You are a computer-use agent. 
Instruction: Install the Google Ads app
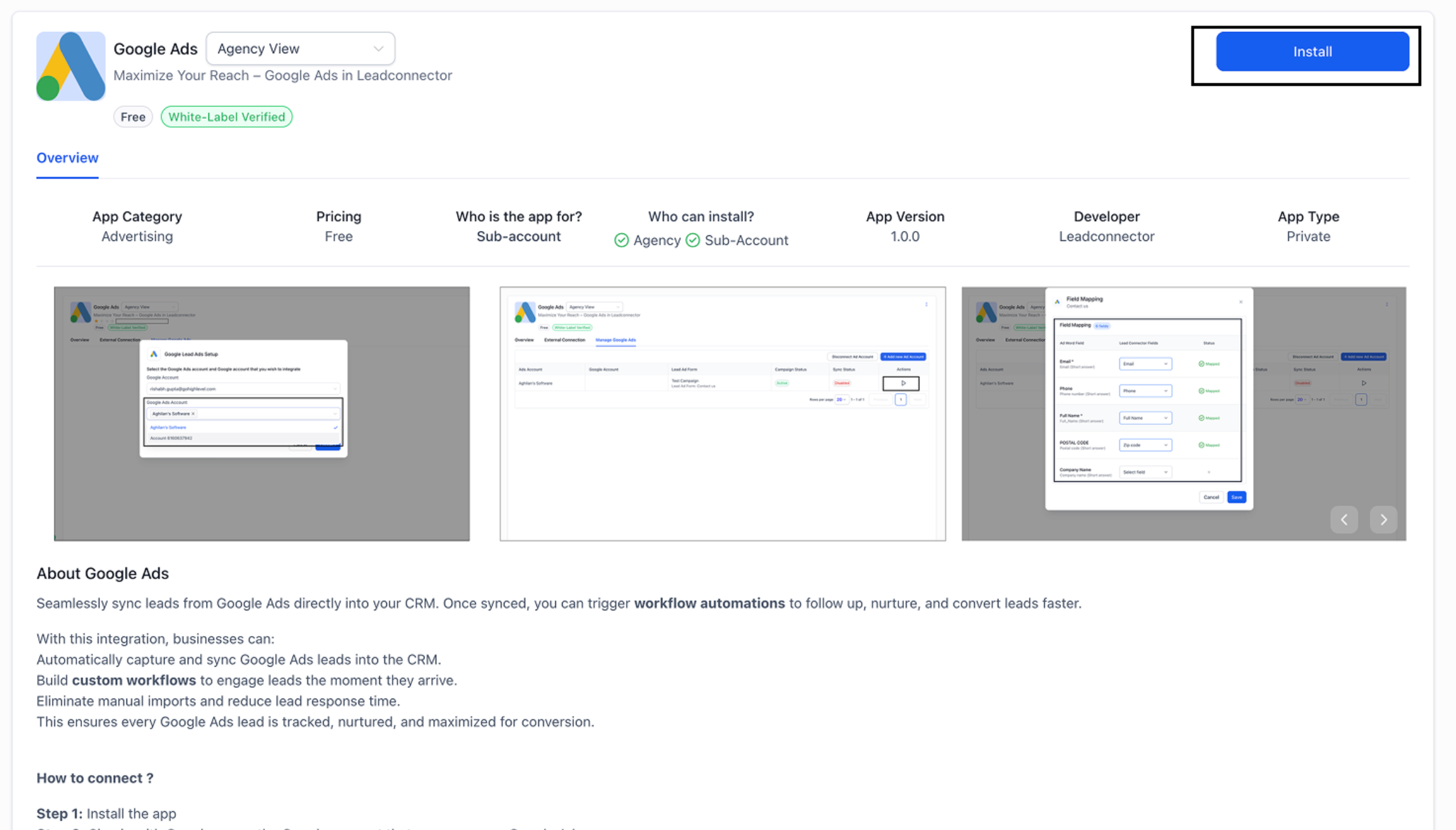[1312, 51]
